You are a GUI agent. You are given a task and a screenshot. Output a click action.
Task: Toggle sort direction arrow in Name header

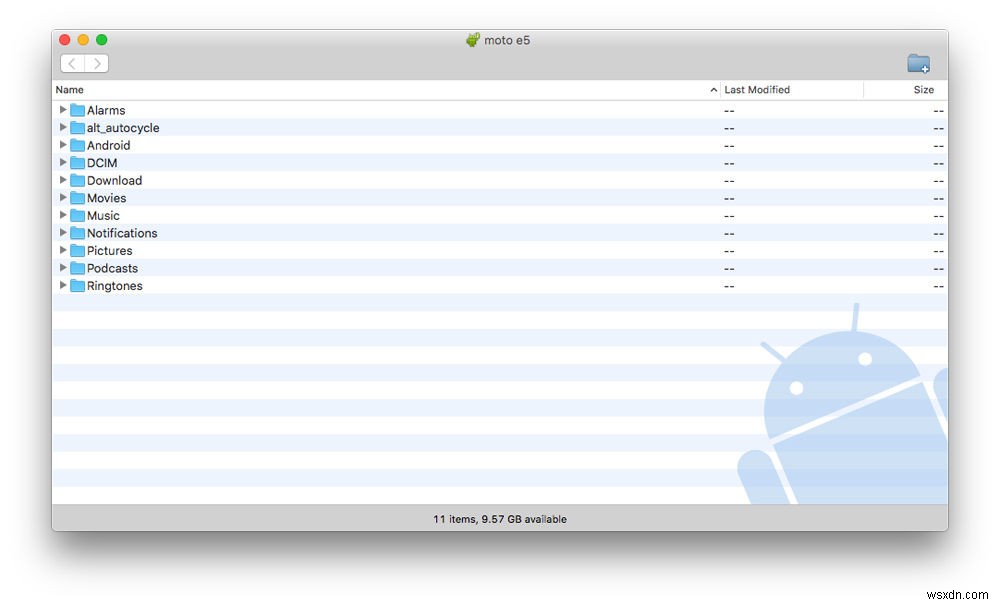pyautogui.click(x=713, y=91)
